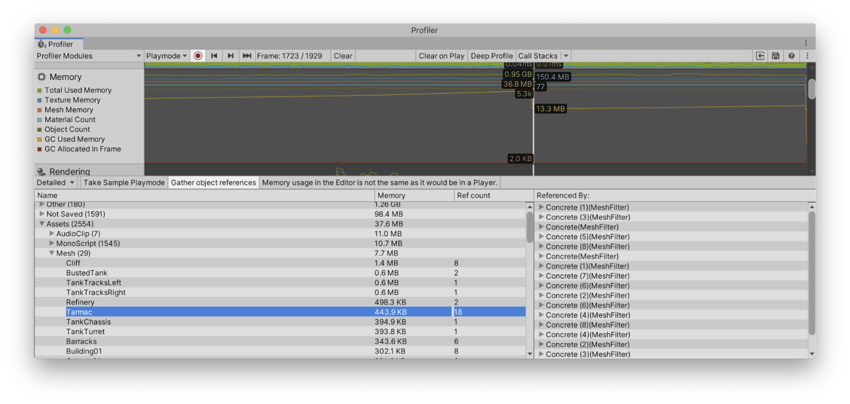Jump to the current (last) frame
The width and height of the screenshot is (850, 404).
coord(246,56)
